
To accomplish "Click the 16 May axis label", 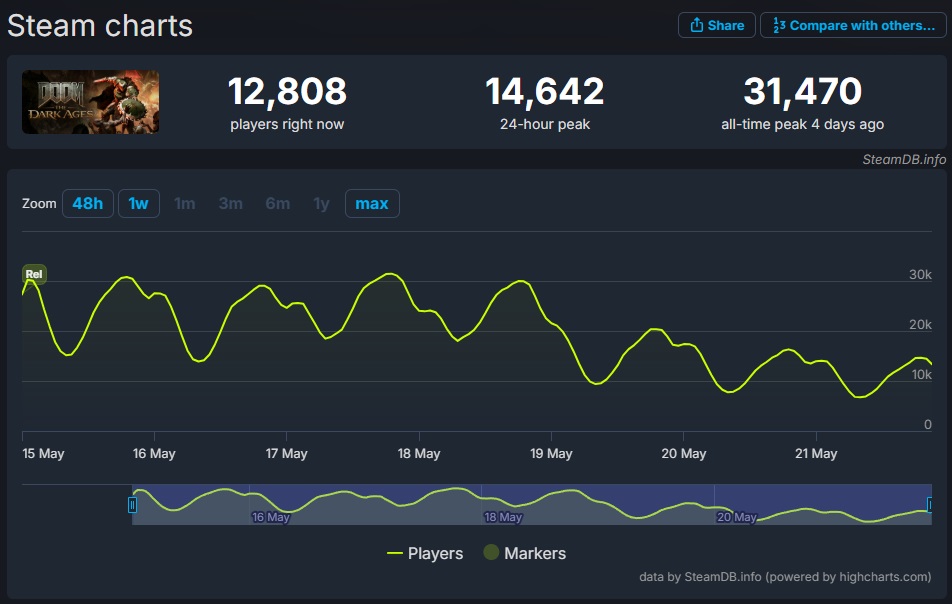I will point(154,453).
